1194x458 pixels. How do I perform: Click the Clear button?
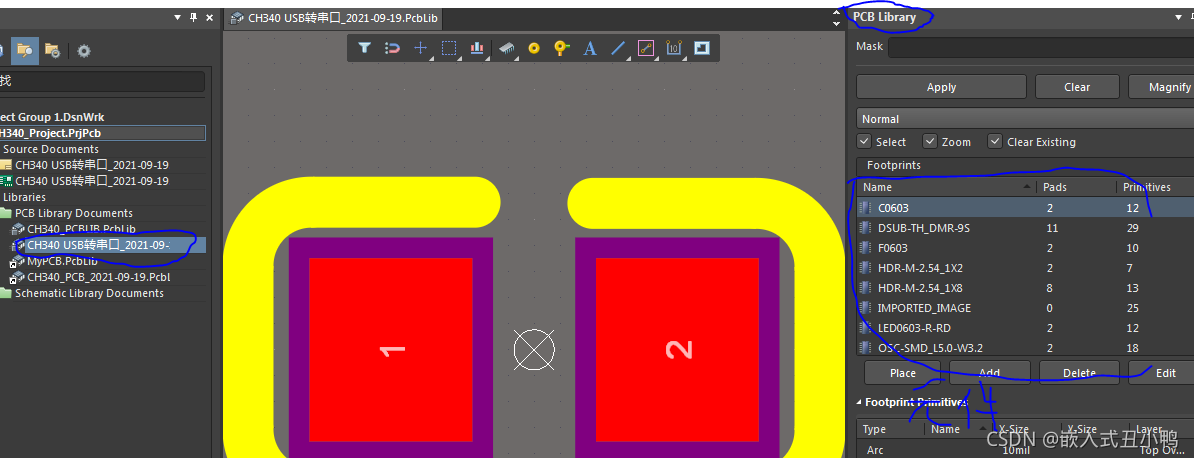[1077, 87]
